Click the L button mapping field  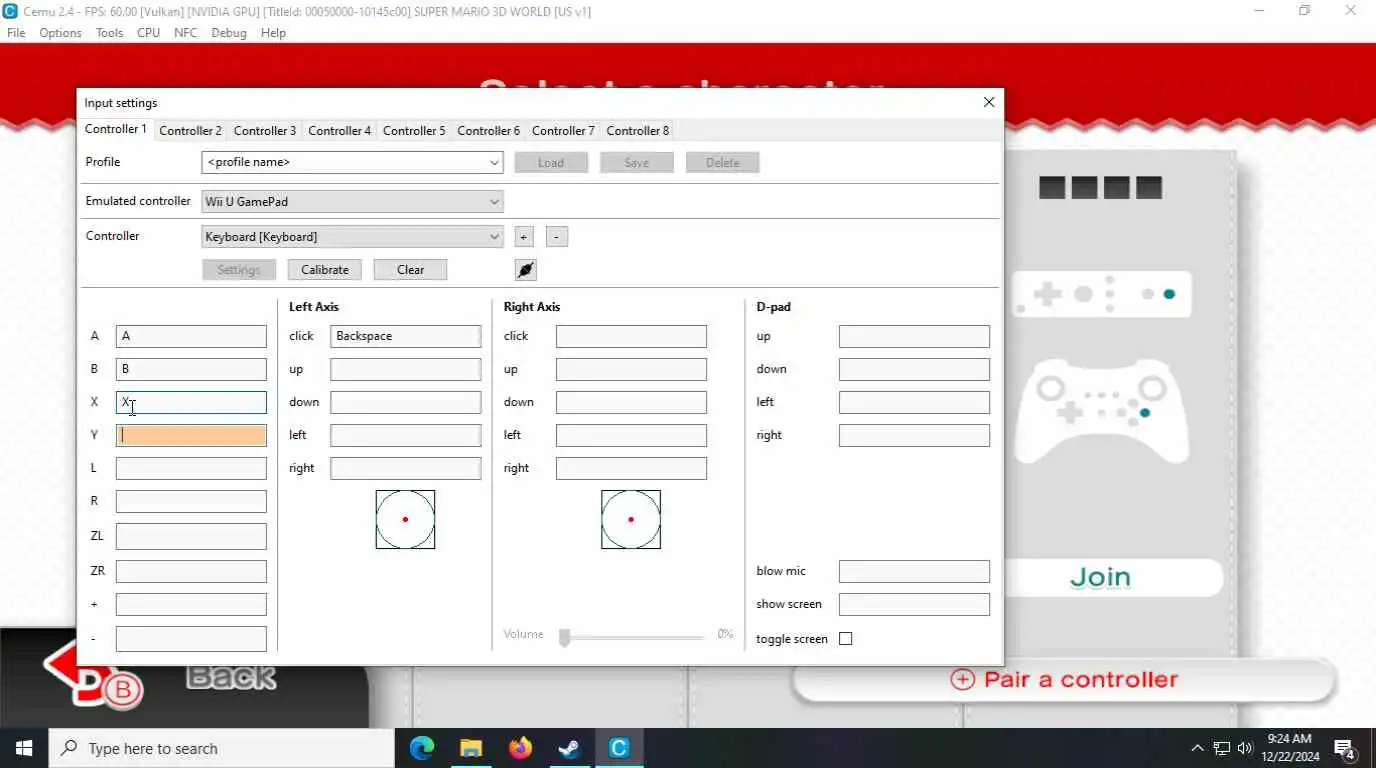[191, 468]
